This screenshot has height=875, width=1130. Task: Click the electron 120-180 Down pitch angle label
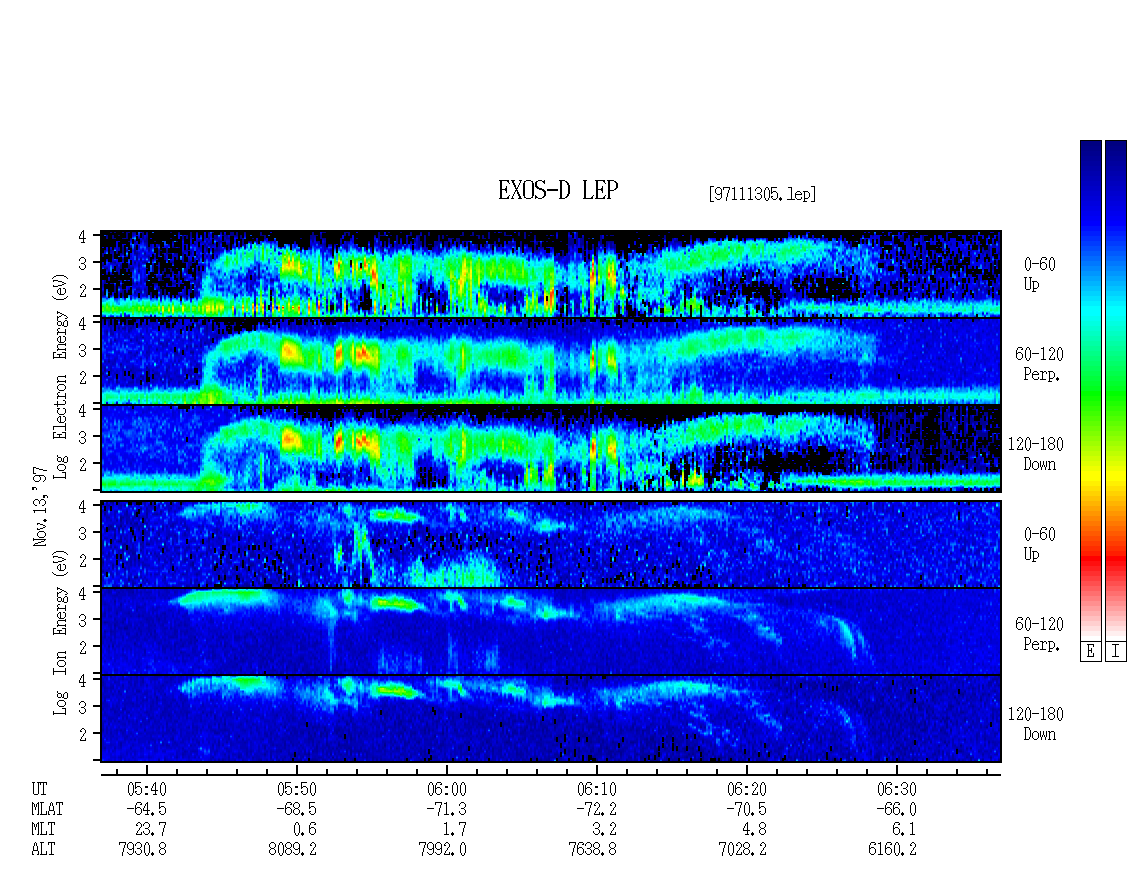tap(1036, 454)
